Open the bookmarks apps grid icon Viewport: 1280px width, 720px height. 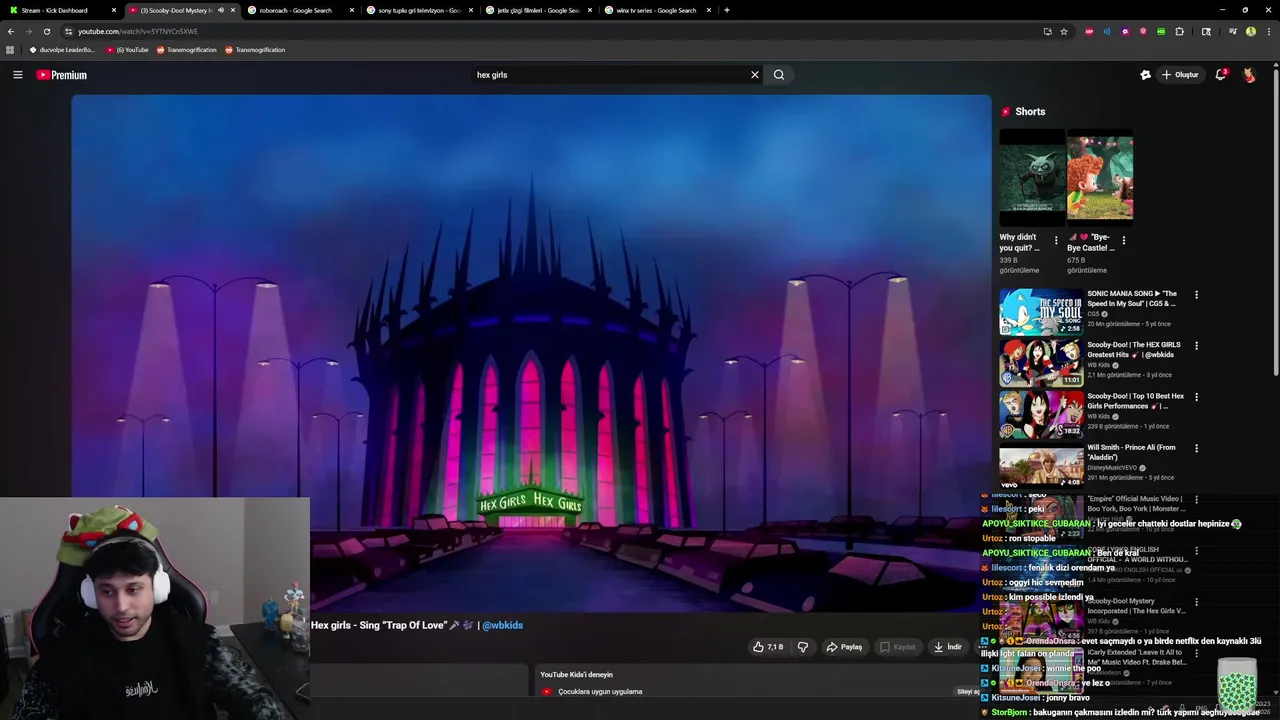(10, 50)
